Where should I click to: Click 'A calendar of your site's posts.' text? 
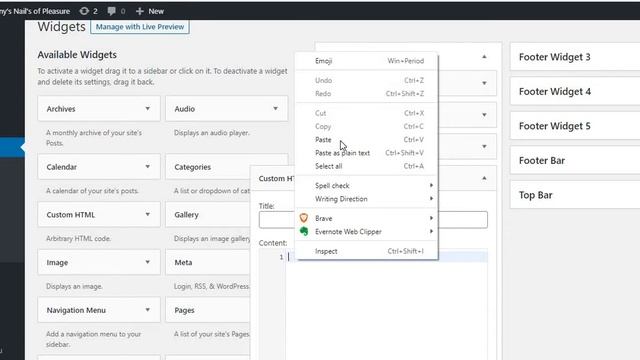point(92,191)
